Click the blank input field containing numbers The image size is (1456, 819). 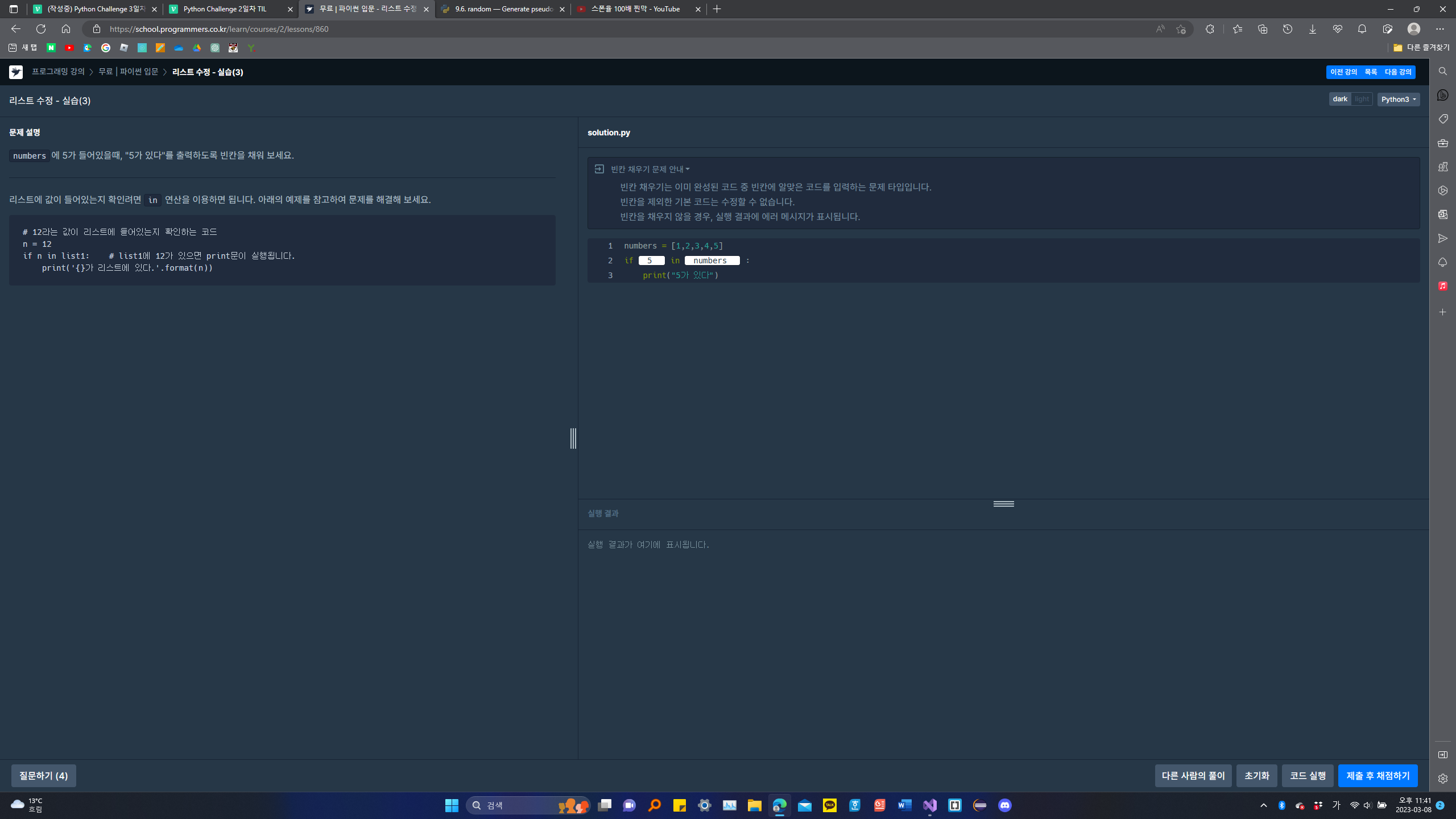click(712, 260)
